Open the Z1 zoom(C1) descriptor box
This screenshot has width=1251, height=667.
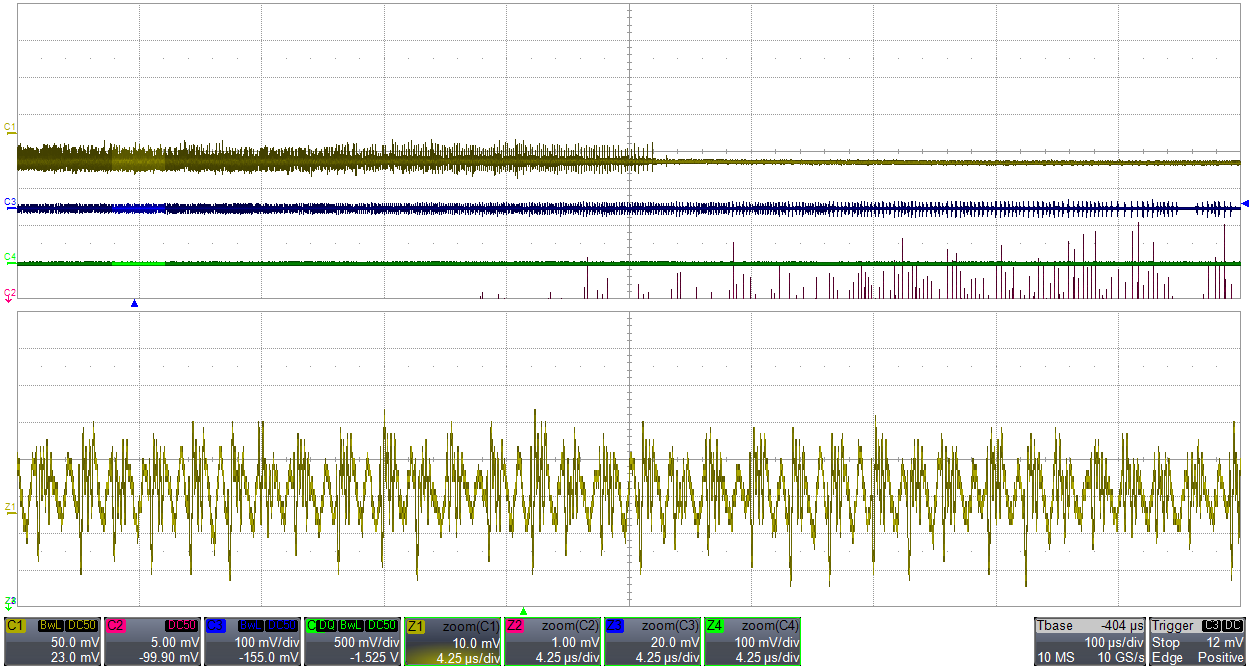point(453,641)
